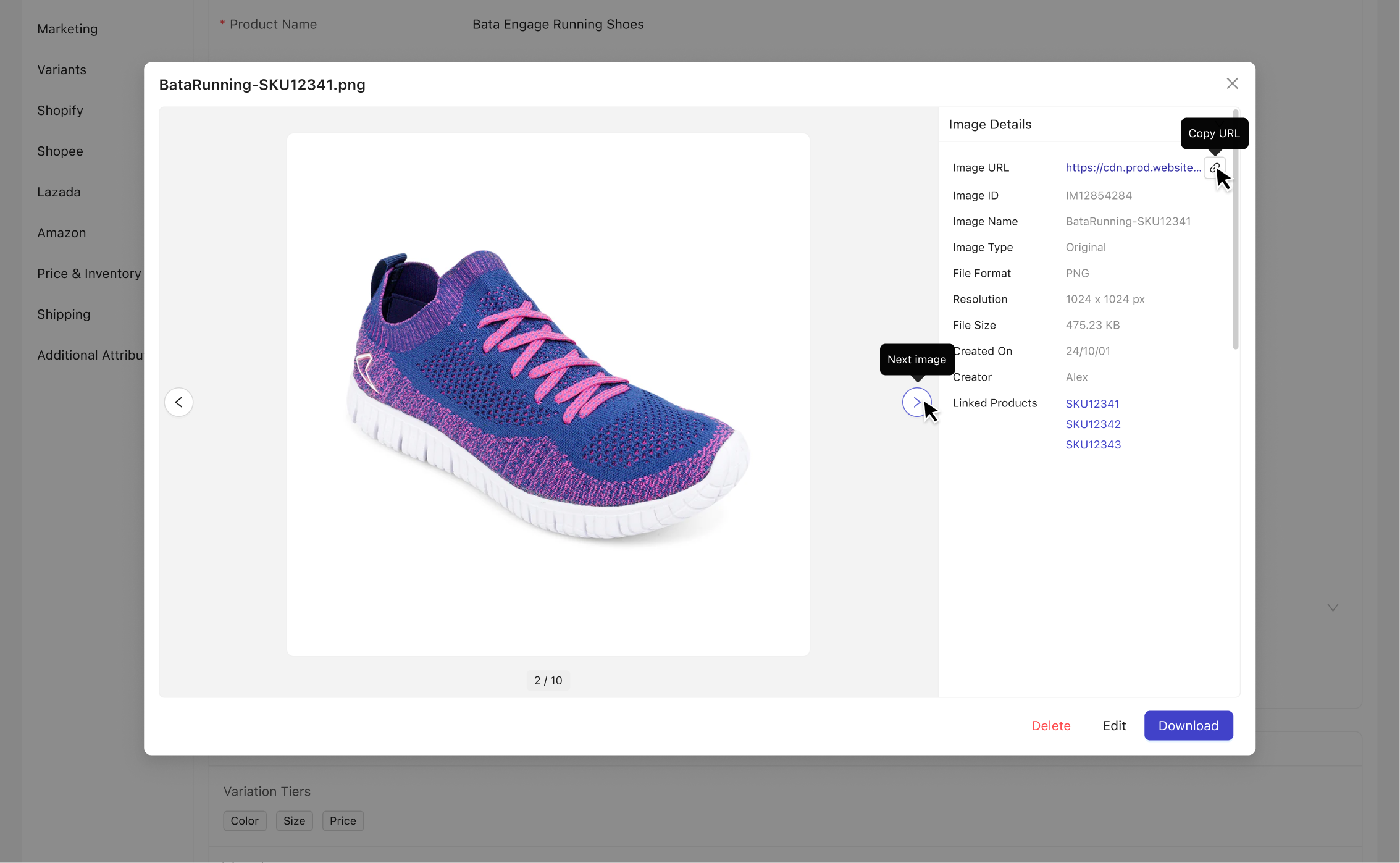Viewport: 1400px width, 863px height.
Task: Open linked product SKU12341
Action: pyautogui.click(x=1092, y=403)
